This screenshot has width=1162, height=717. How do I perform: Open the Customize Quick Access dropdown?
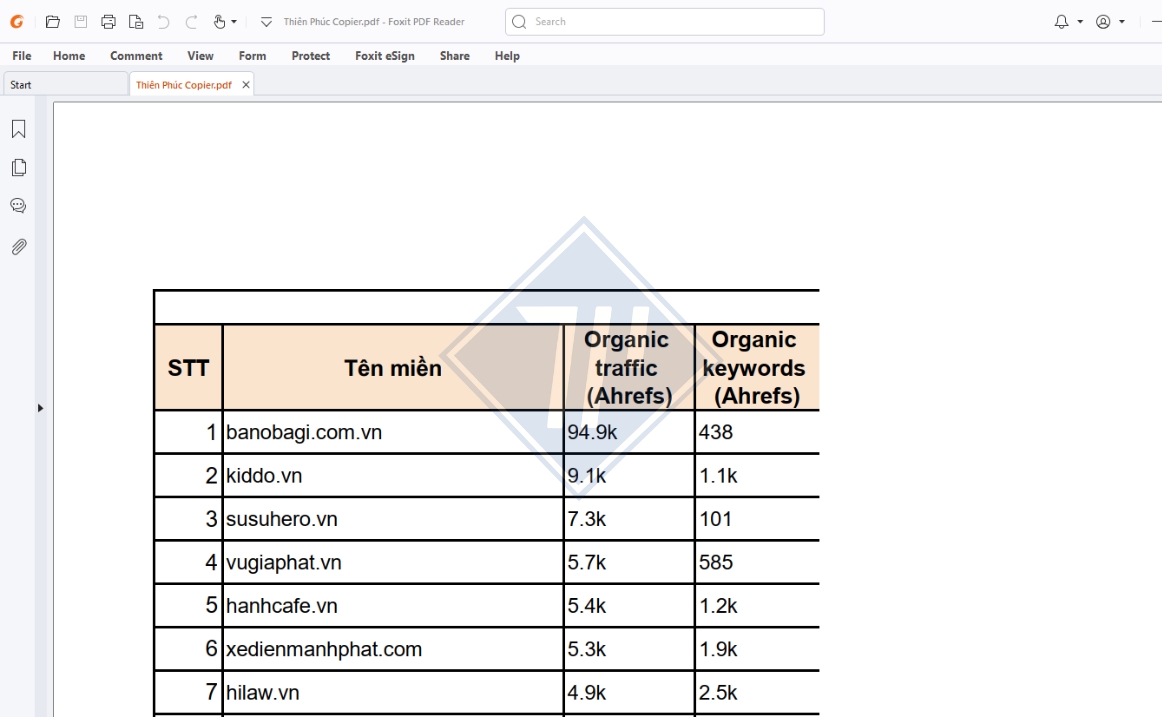point(266,22)
